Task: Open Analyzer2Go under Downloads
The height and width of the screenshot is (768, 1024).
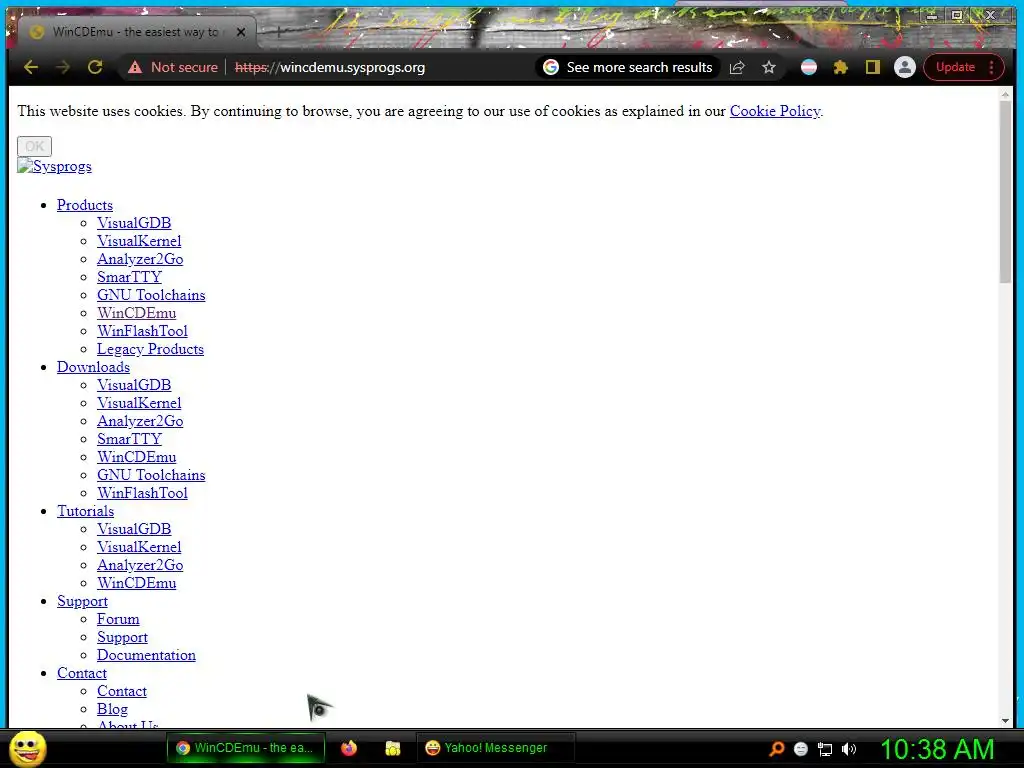Action: pos(140,421)
